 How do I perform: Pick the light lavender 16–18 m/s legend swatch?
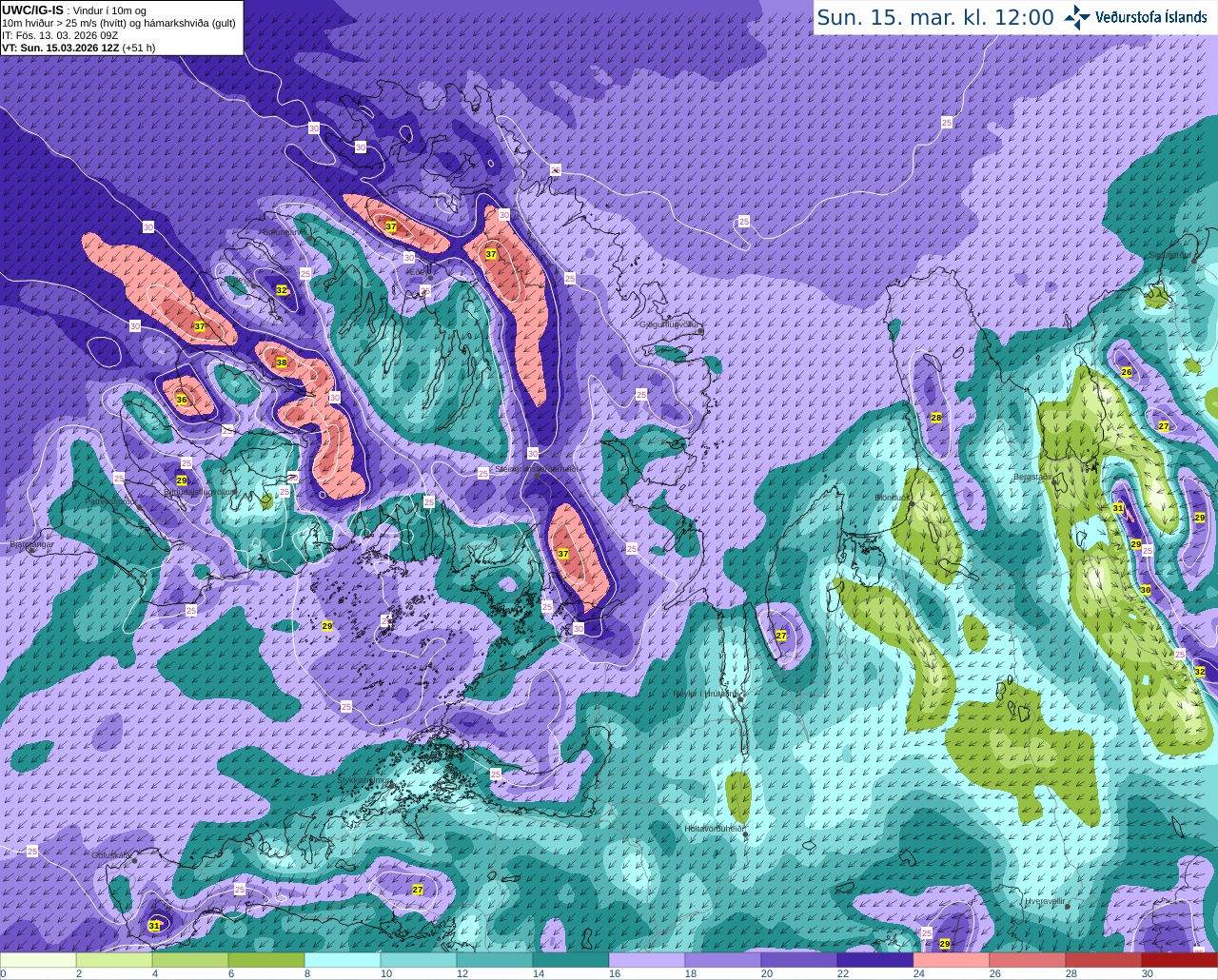click(647, 960)
